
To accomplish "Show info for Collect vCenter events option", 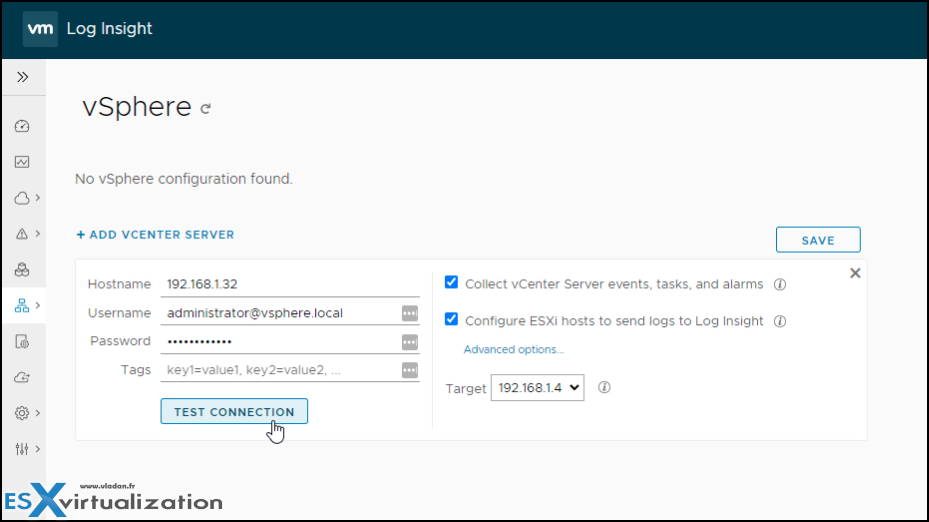I will tap(780, 284).
